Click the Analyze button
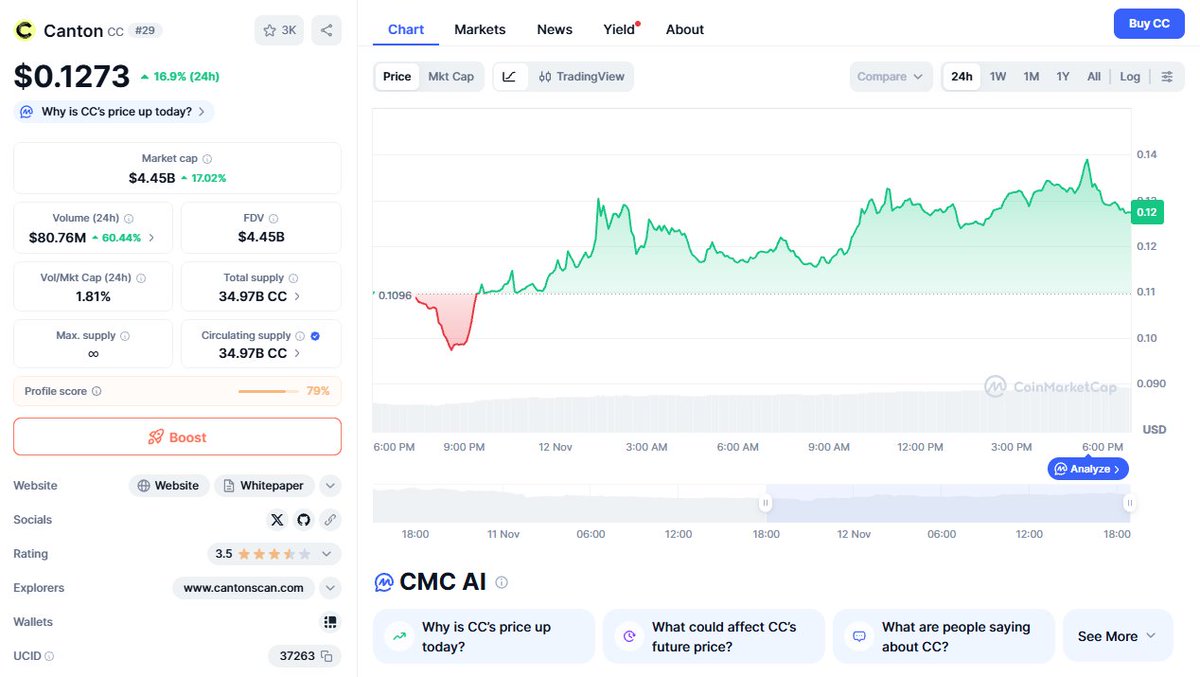The image size is (1200, 677). (x=1088, y=468)
